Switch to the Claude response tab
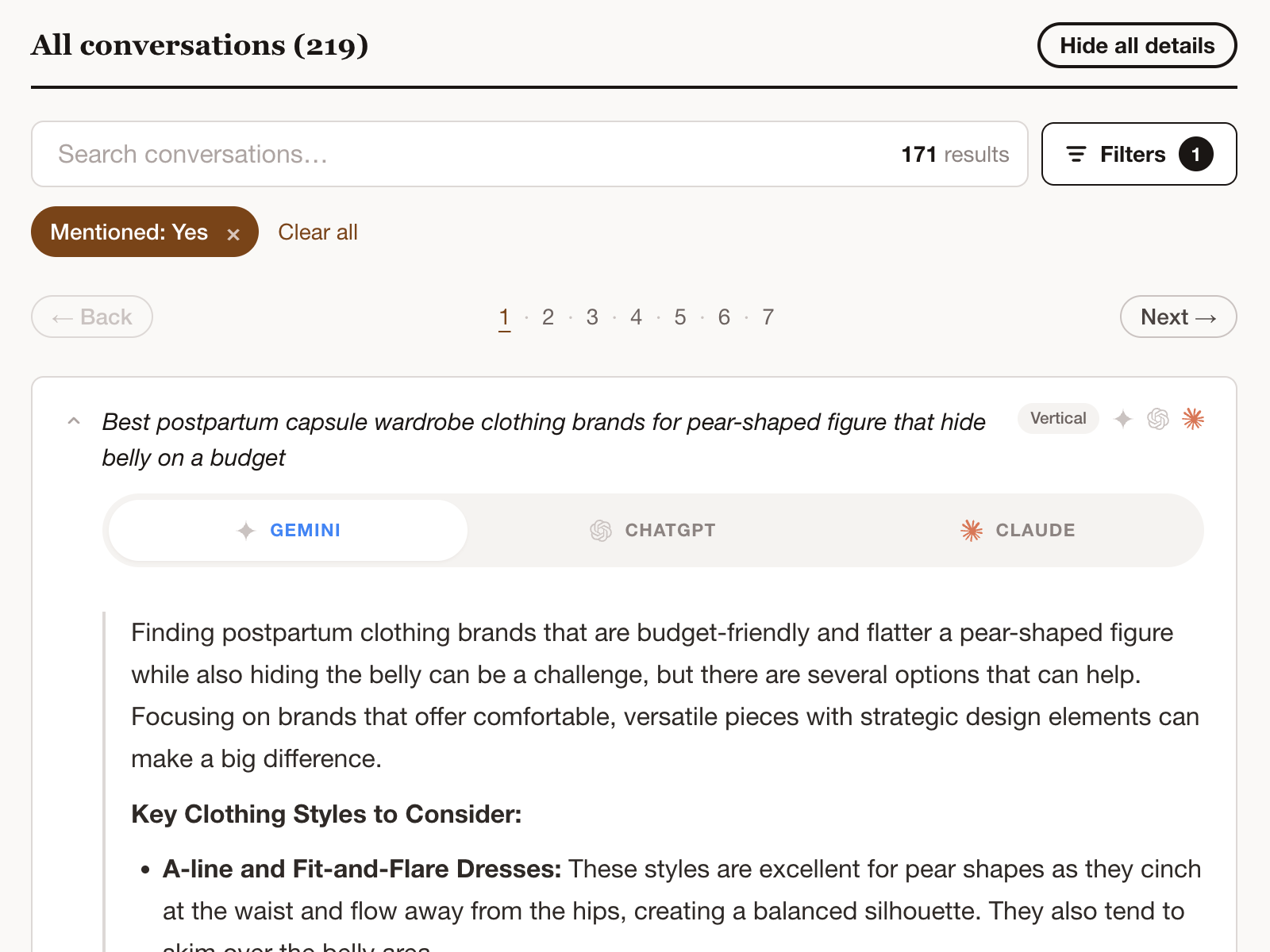The image size is (1270, 952). 1018,530
